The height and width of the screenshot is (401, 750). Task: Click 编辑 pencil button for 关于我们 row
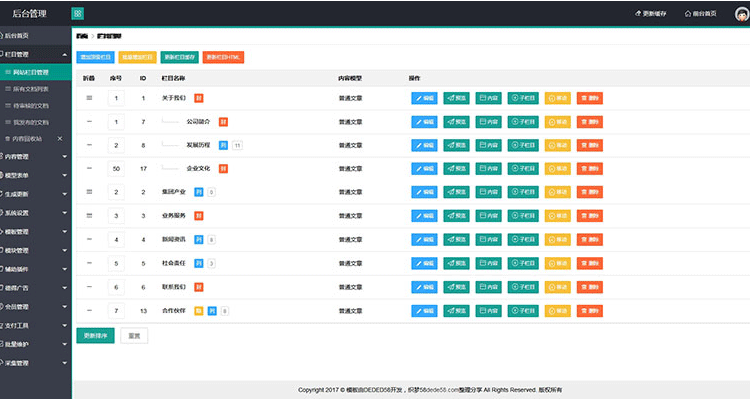424,98
